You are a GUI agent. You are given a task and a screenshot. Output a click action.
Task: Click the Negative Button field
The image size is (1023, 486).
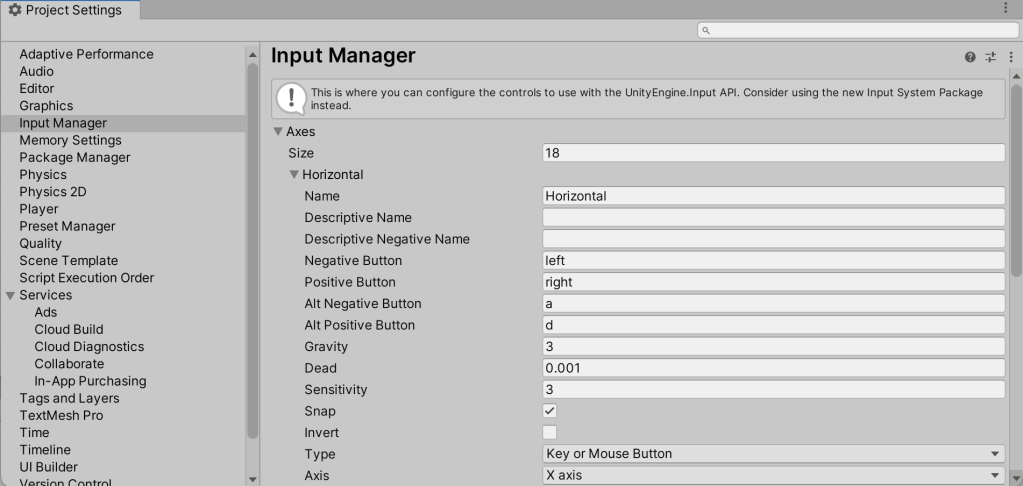click(x=773, y=261)
